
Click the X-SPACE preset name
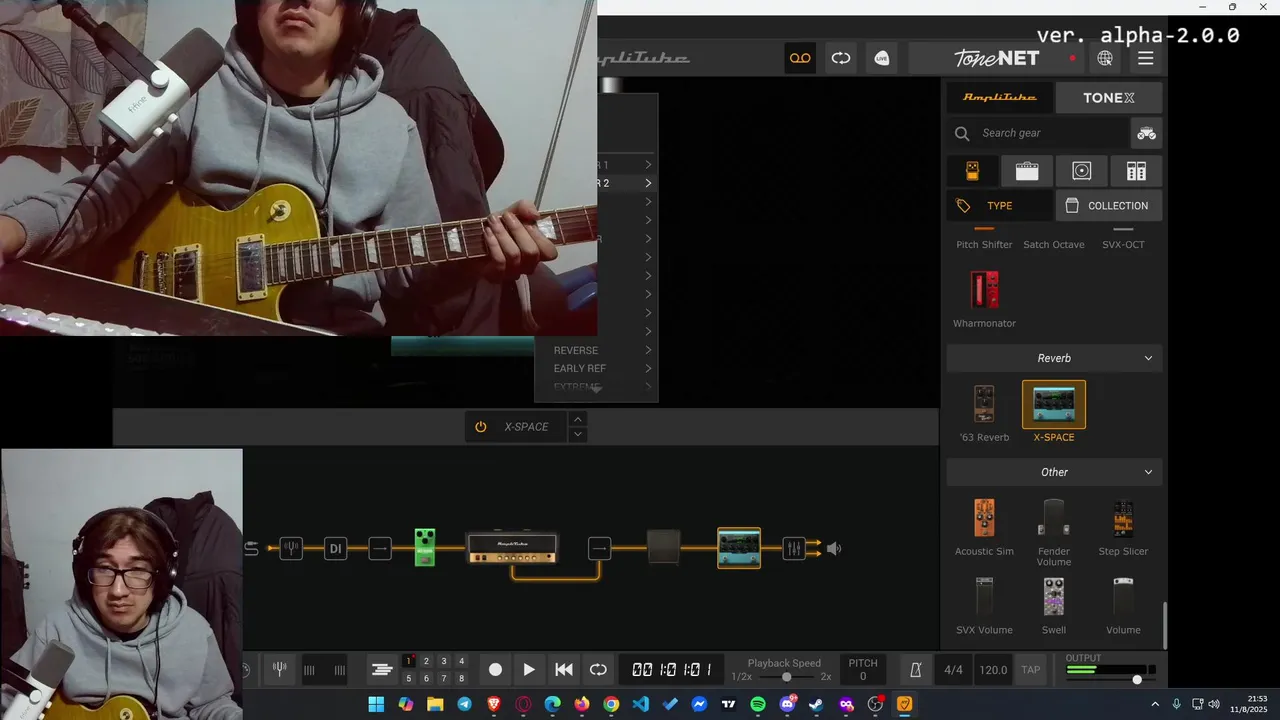[x=526, y=427]
